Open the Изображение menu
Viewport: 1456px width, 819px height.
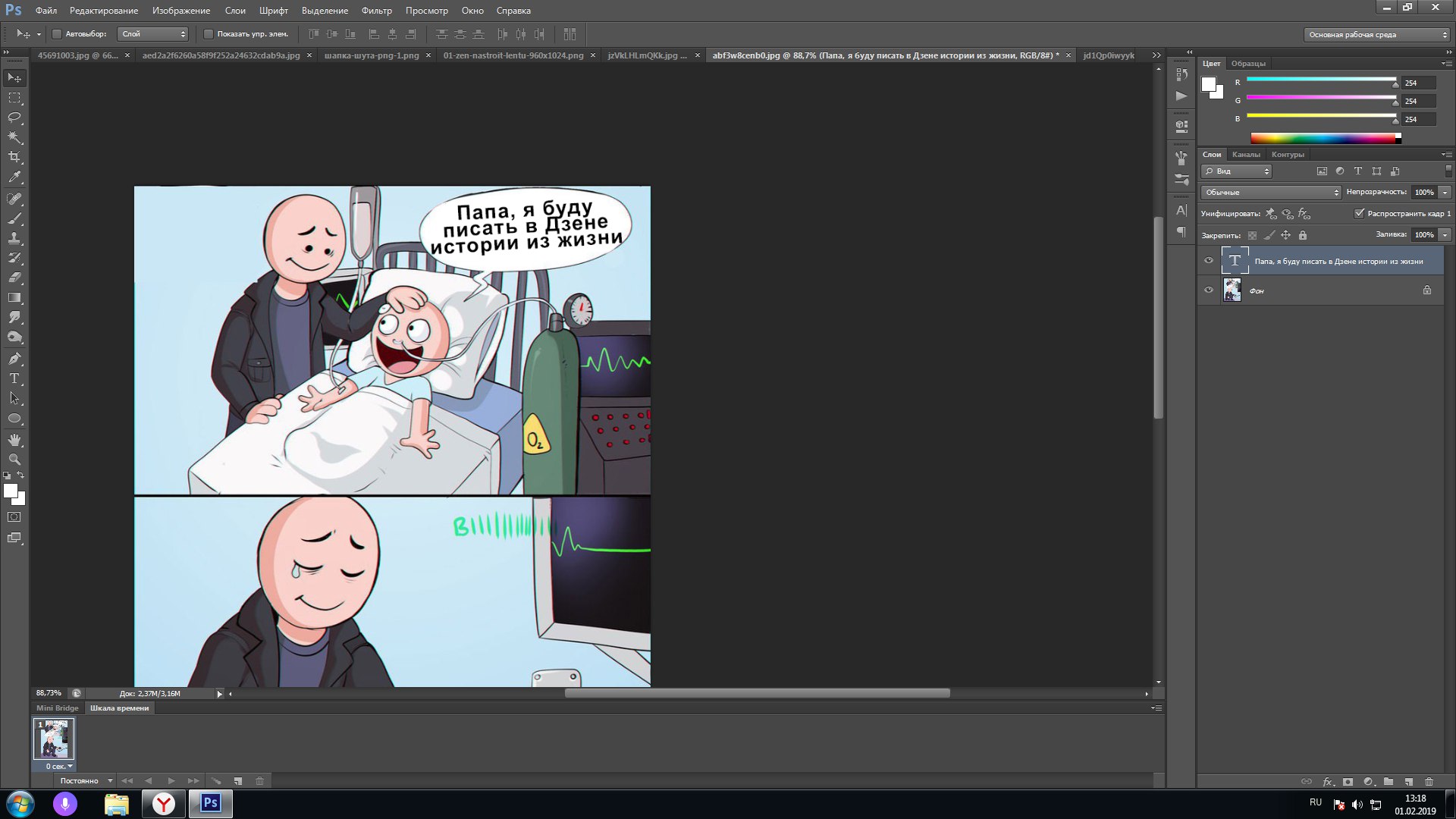(x=180, y=11)
